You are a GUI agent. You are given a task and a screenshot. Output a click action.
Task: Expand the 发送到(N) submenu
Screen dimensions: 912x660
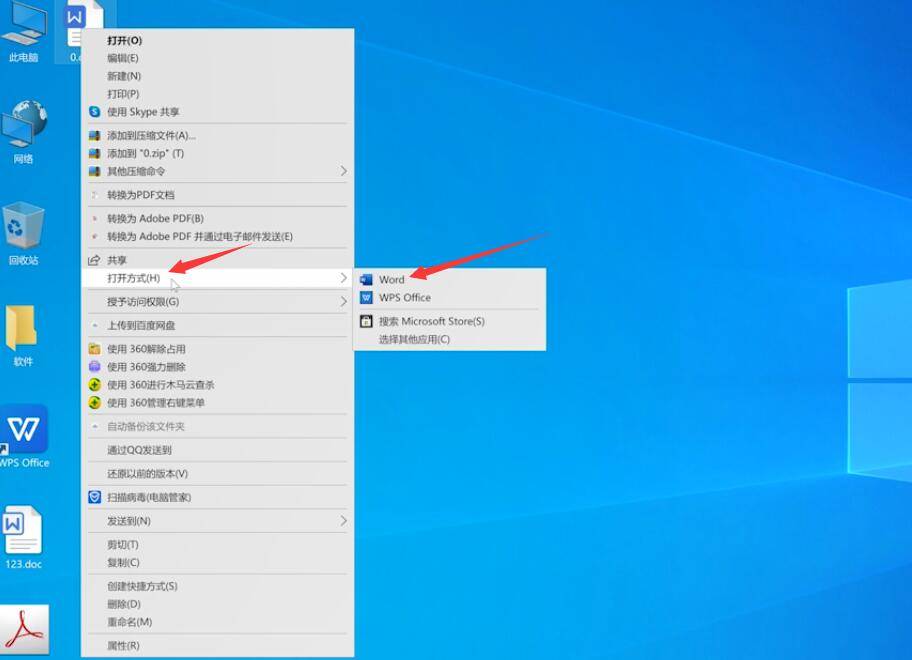(128, 521)
